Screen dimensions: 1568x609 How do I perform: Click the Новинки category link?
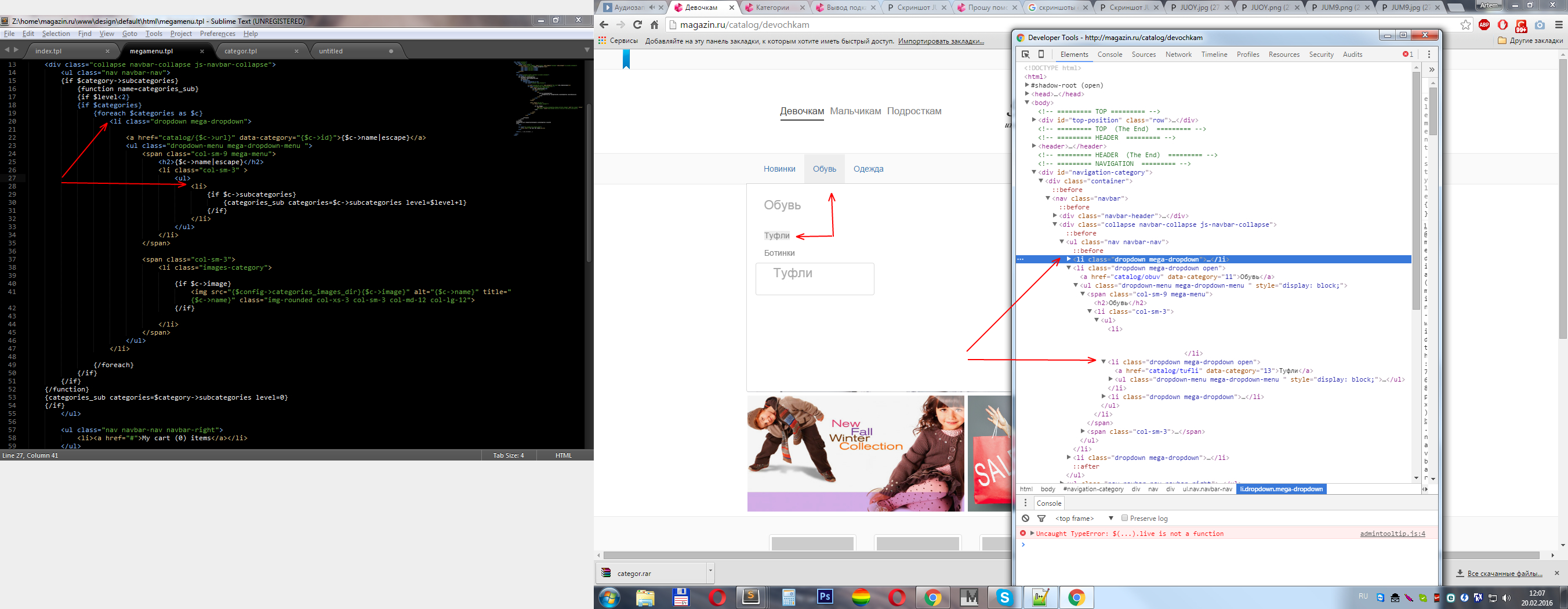pos(779,169)
